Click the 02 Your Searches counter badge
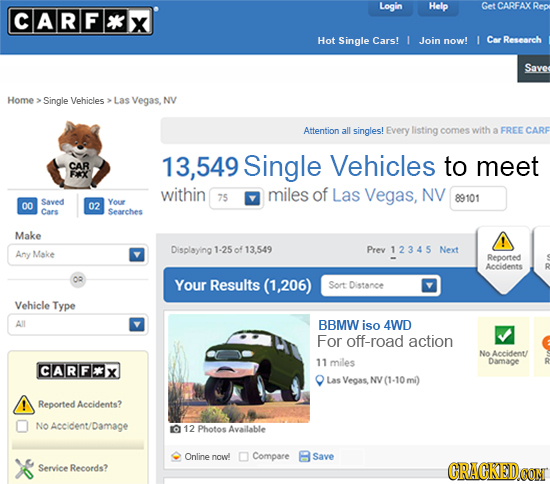Image resolution: width=550 pixels, height=484 pixels. 94,206
